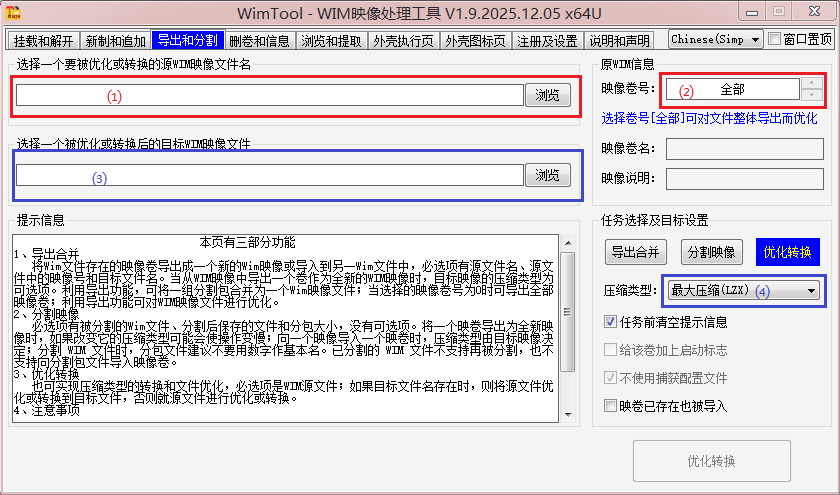This screenshot has height=495, width=840.
Task: Enable 映卷已存在也被导入 checkbox
Action: (611, 406)
